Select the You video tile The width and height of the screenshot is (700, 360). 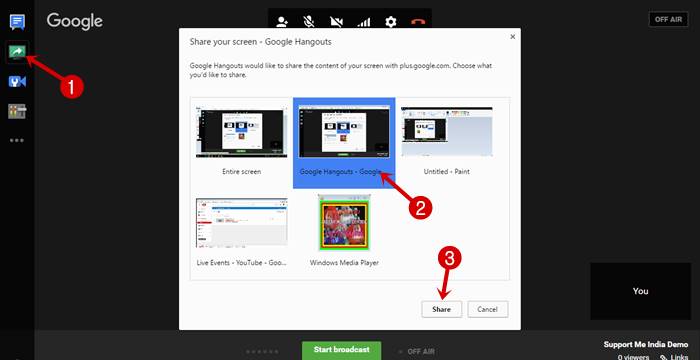coord(640,291)
